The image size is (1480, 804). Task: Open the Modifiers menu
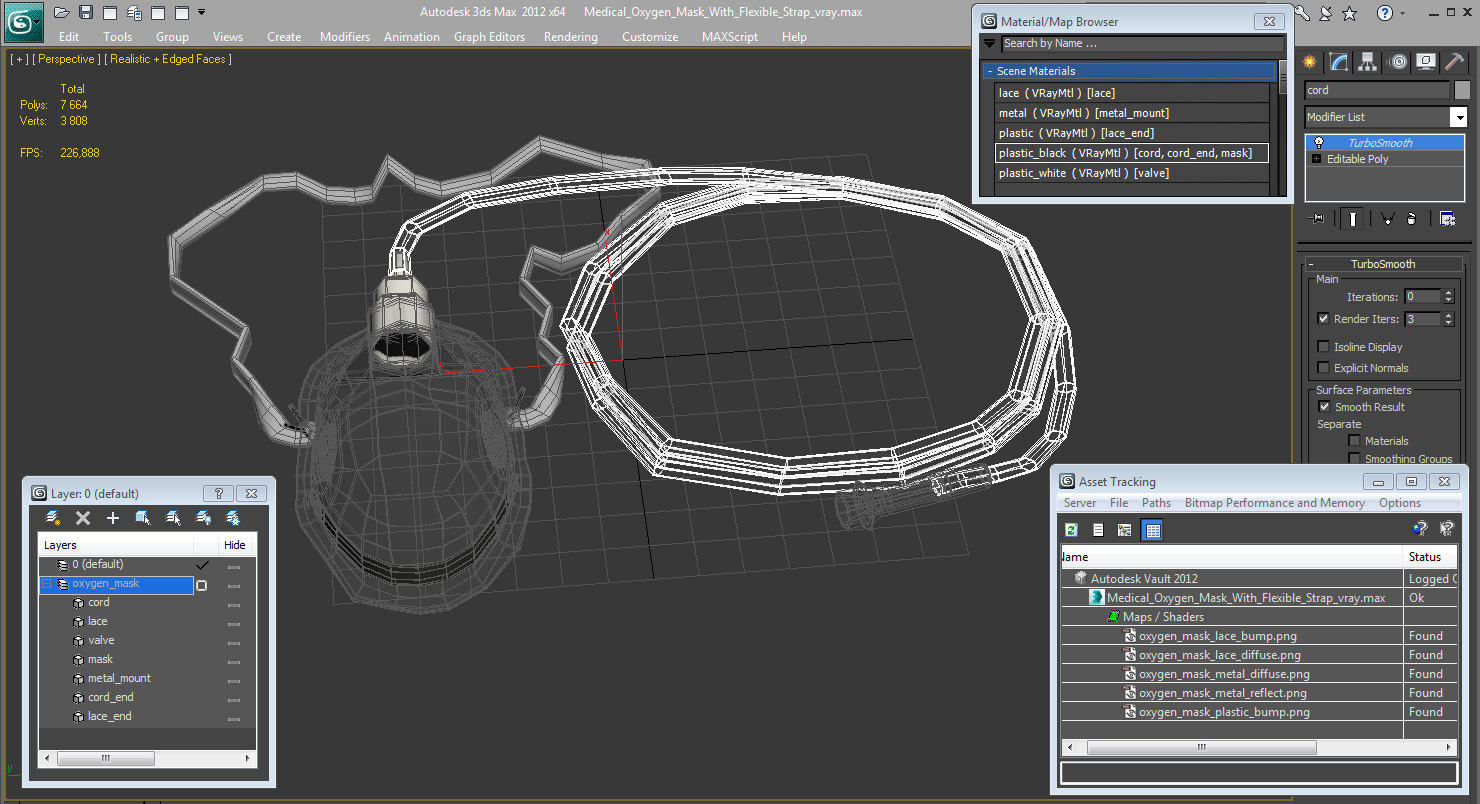[x=345, y=37]
